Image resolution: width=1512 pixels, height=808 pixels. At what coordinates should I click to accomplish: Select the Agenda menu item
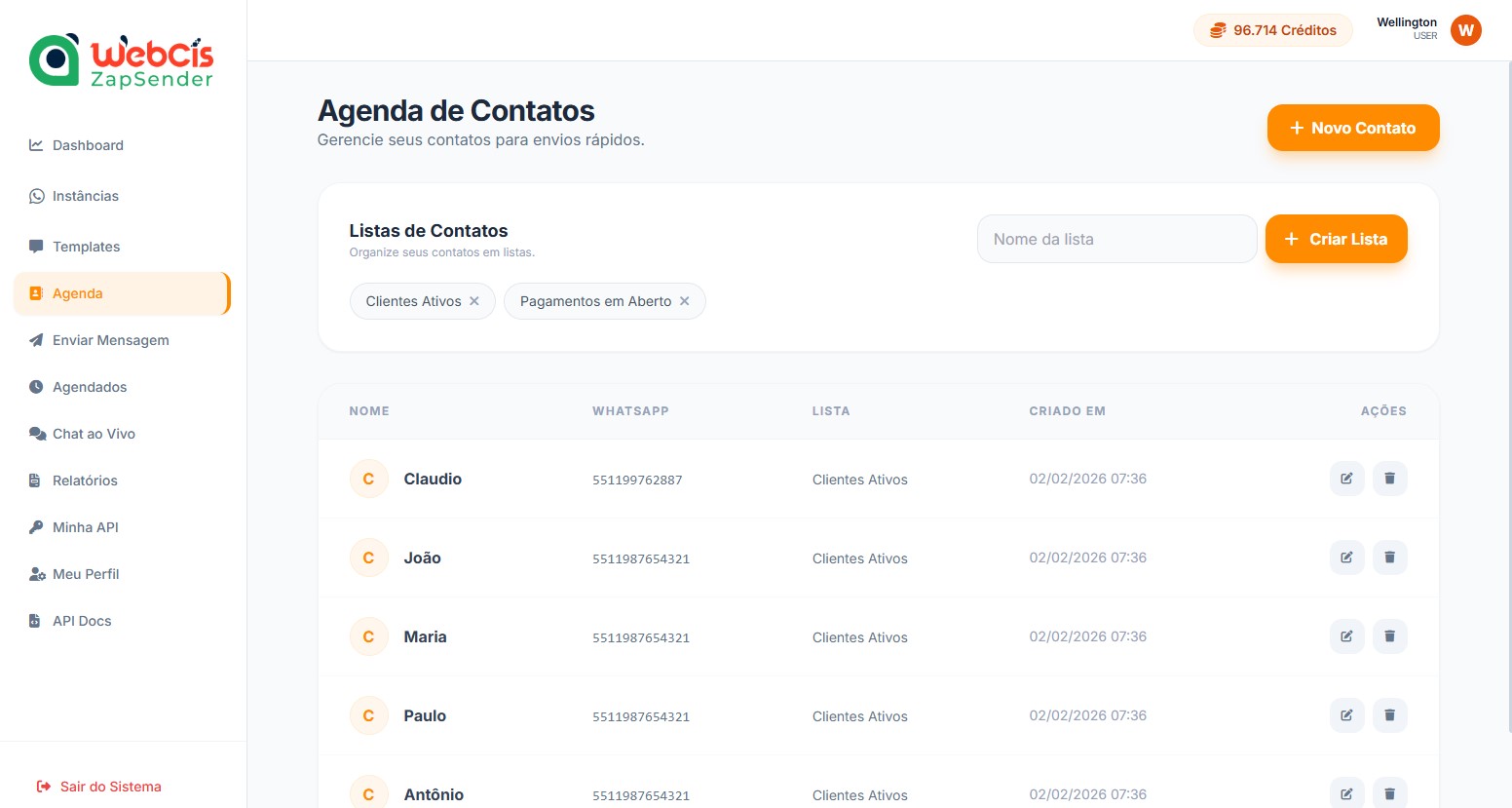pos(77,293)
